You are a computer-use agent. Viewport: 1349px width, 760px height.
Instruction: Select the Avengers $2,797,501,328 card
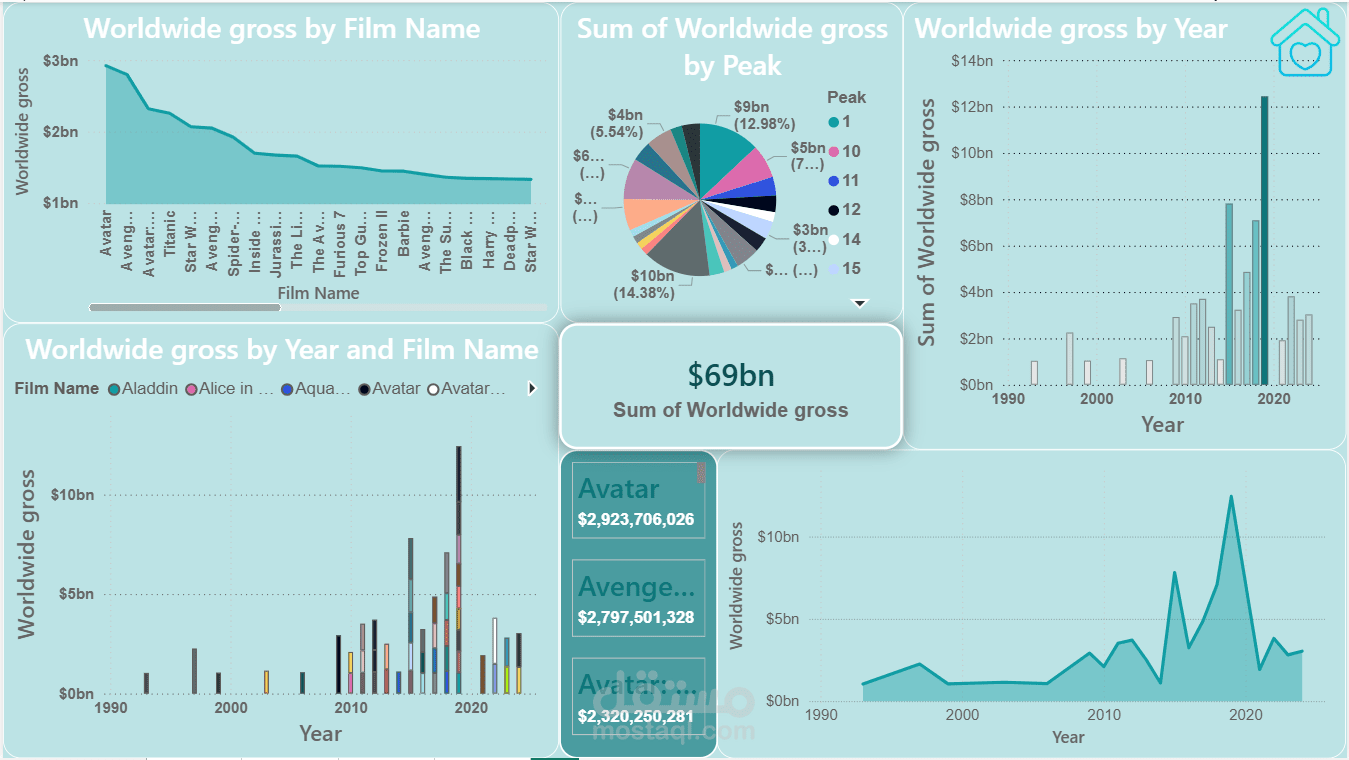[639, 596]
